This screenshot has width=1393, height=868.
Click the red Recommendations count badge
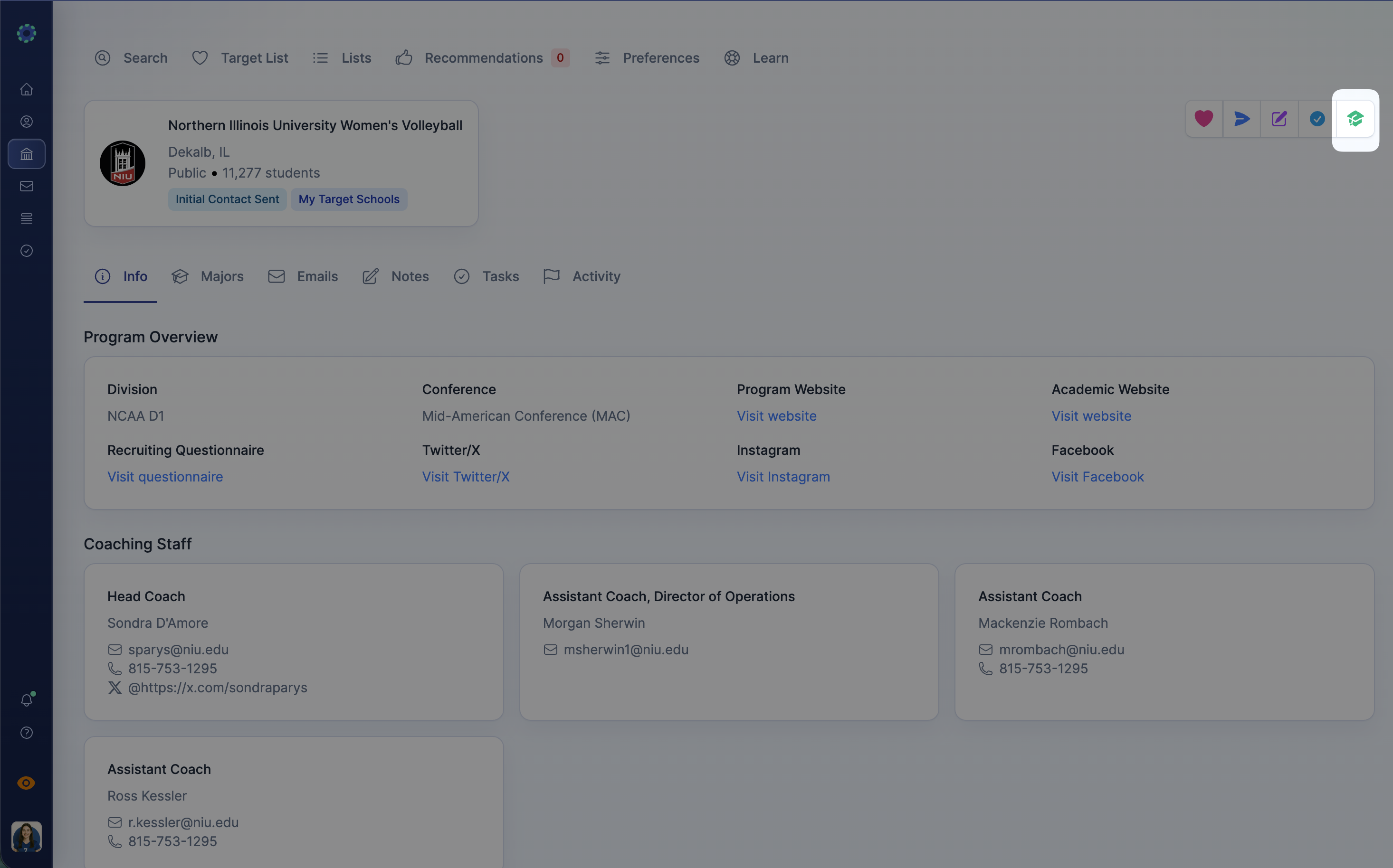click(560, 57)
